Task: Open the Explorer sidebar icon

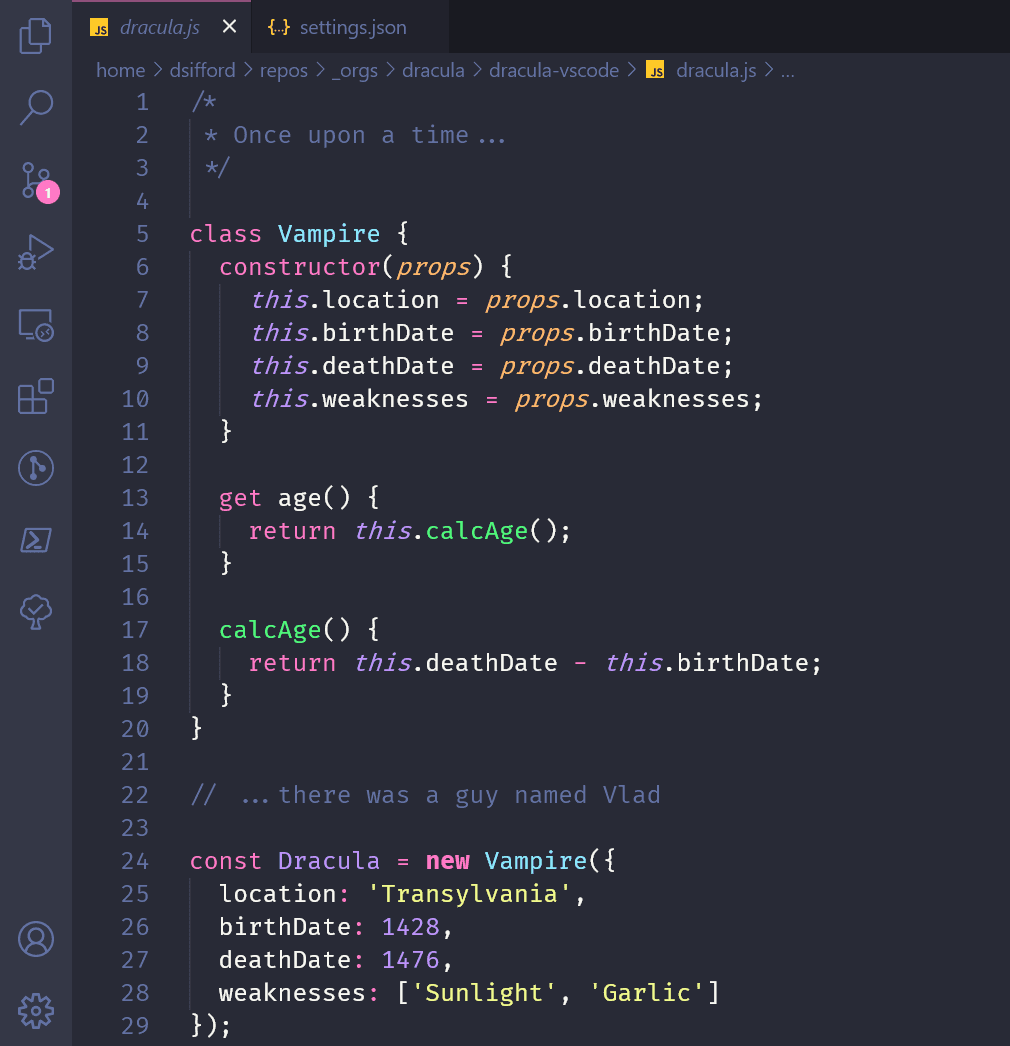Action: coord(36,35)
